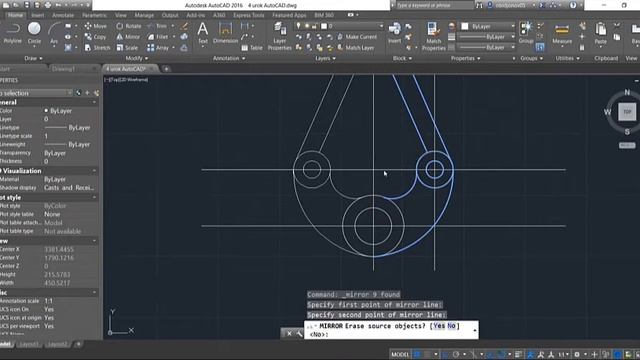This screenshot has height=360, width=640.
Task: Switch to the Drawing1 document tab
Action: (63, 69)
